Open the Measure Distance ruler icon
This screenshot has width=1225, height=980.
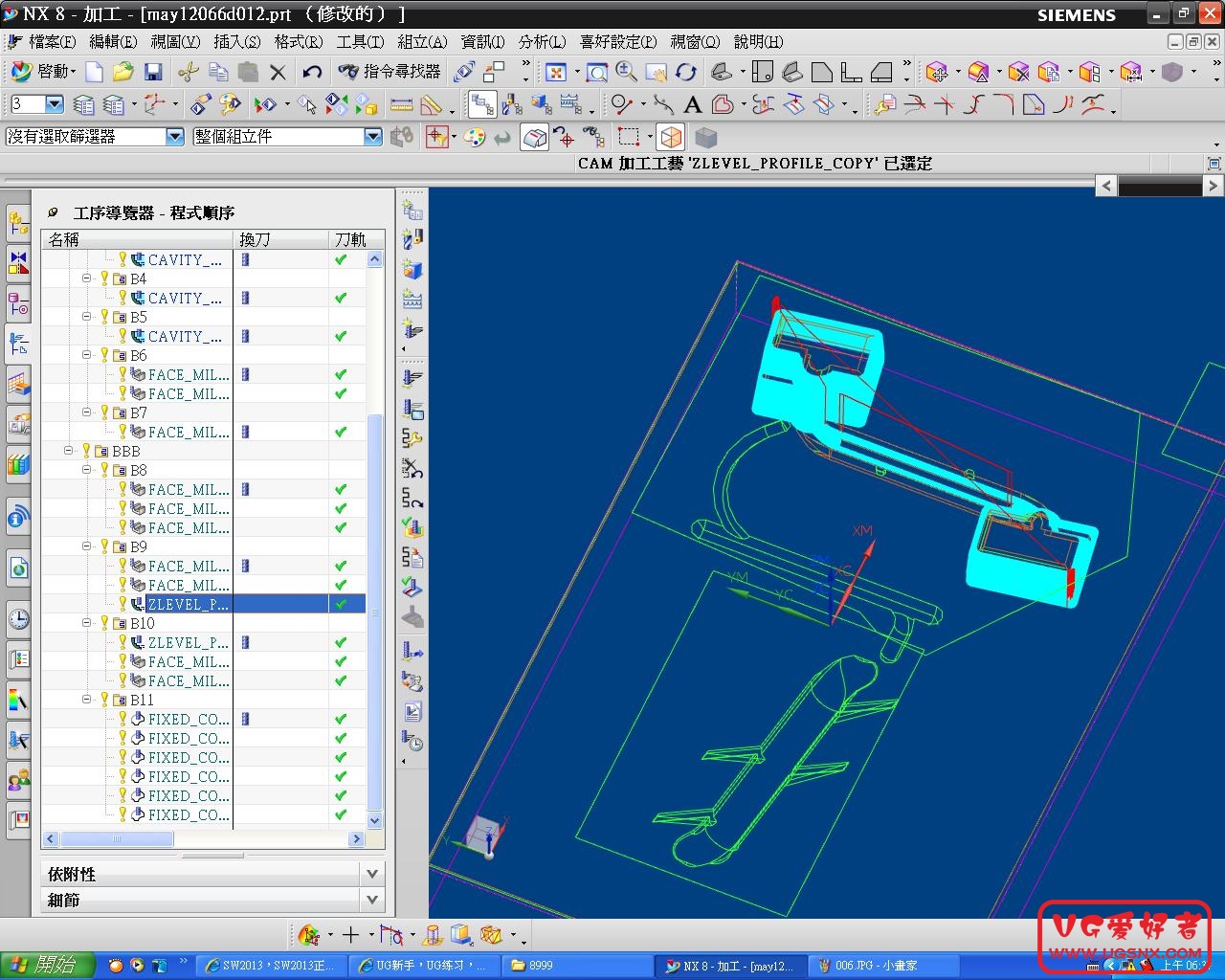(x=402, y=104)
